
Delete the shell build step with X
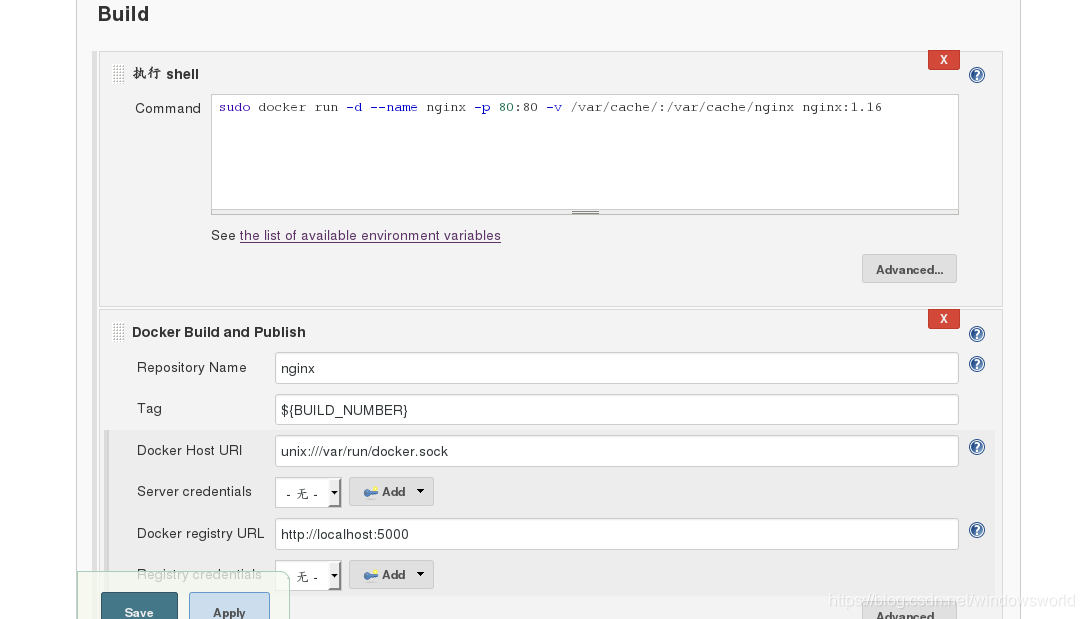[x=944, y=60]
